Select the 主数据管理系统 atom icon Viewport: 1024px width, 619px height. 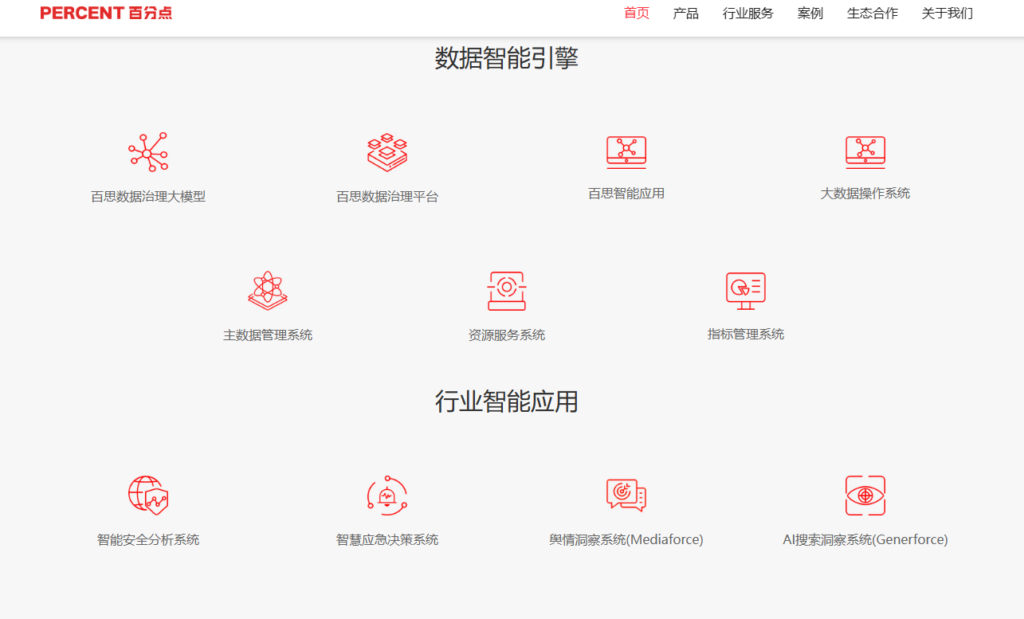pyautogui.click(x=268, y=291)
